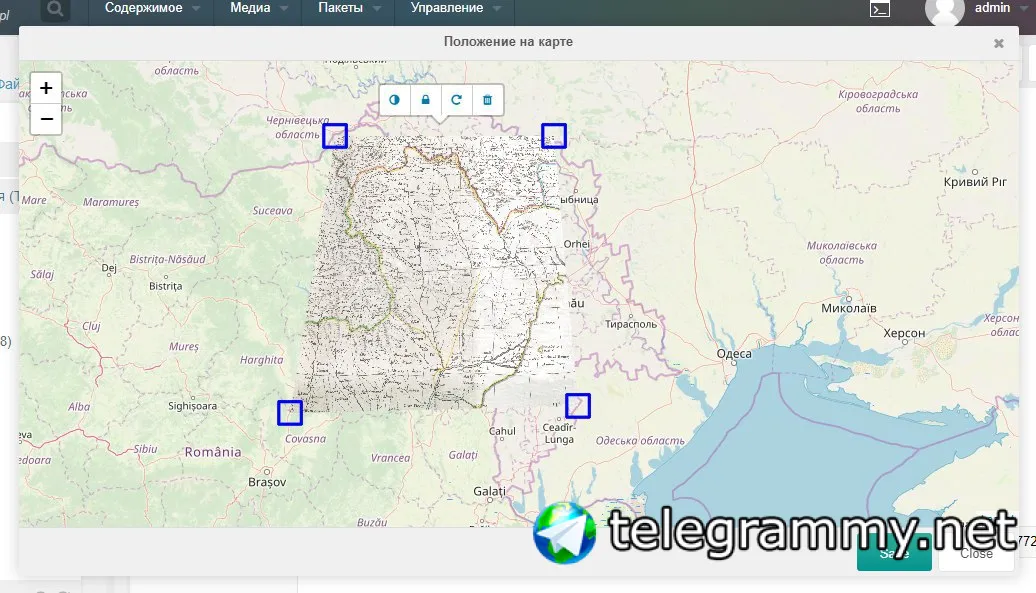Select top-left overlay corner handle
Screen dimensions: 1036x593
tap(335, 136)
